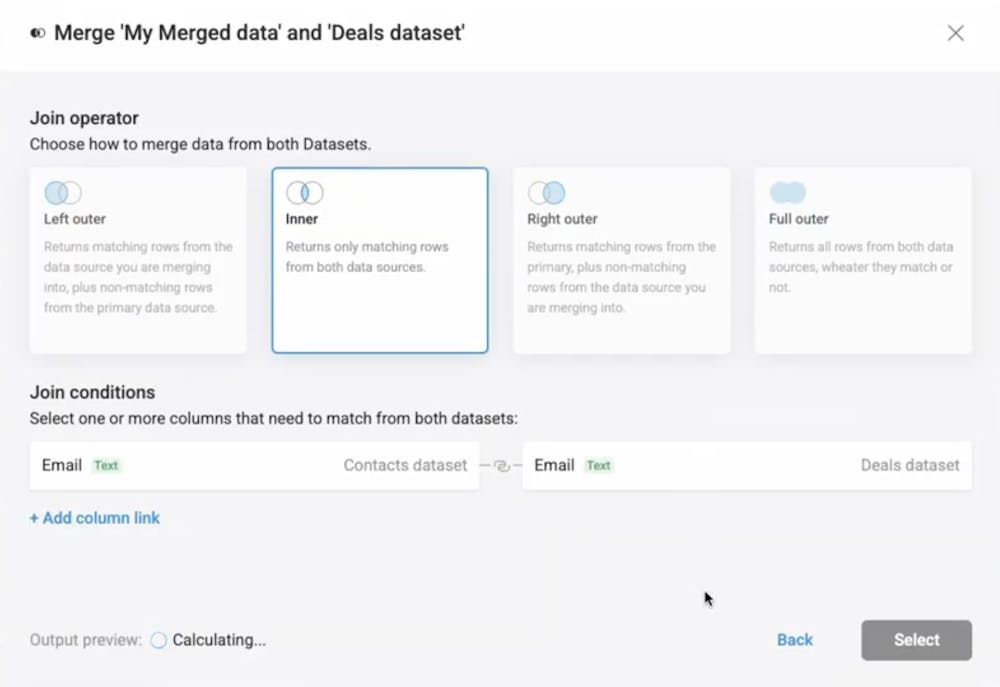The width and height of the screenshot is (1000, 687).
Task: Select the Right outer join operator
Action: point(620,258)
